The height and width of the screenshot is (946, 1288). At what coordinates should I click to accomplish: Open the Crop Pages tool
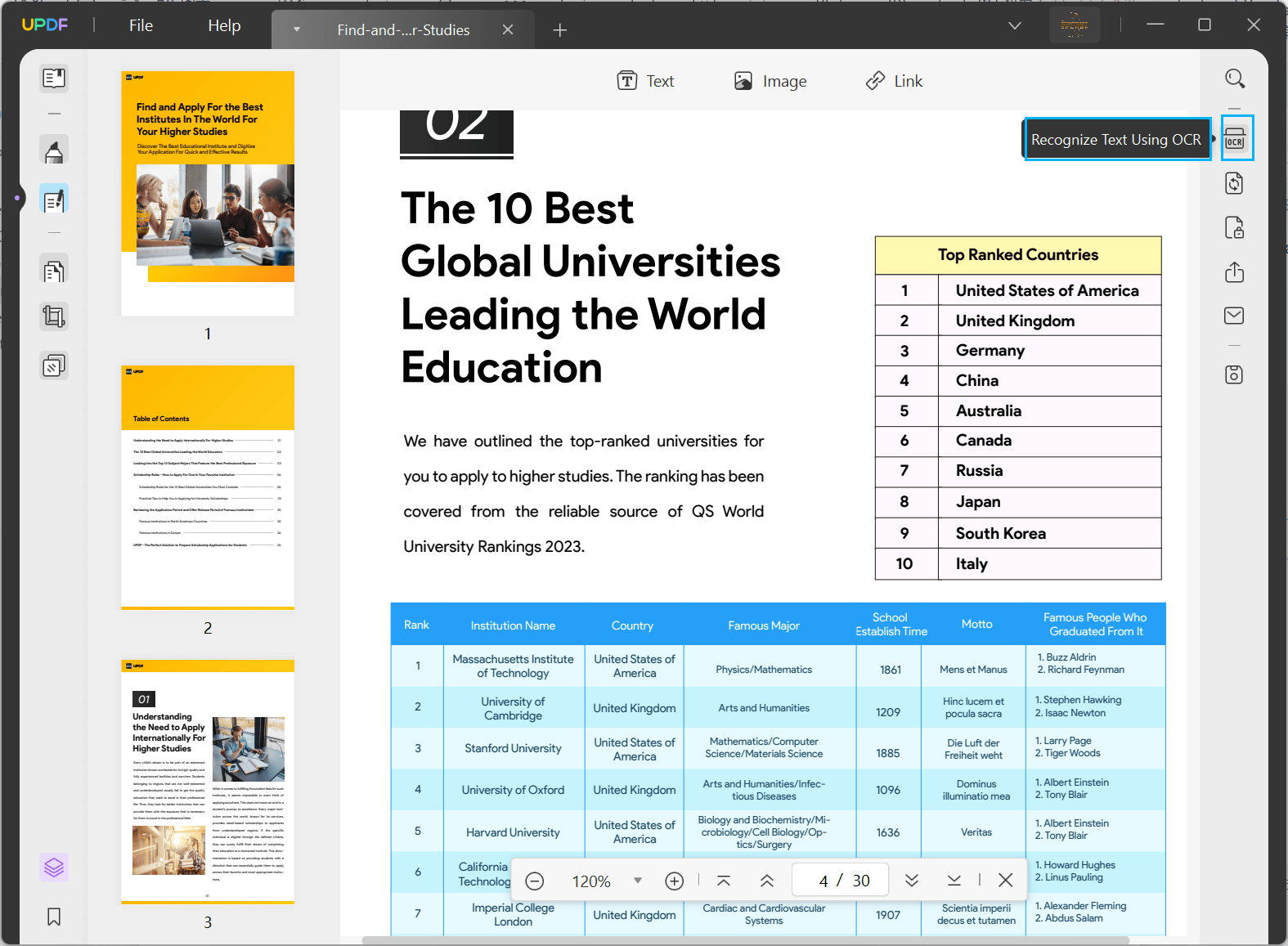(54, 316)
